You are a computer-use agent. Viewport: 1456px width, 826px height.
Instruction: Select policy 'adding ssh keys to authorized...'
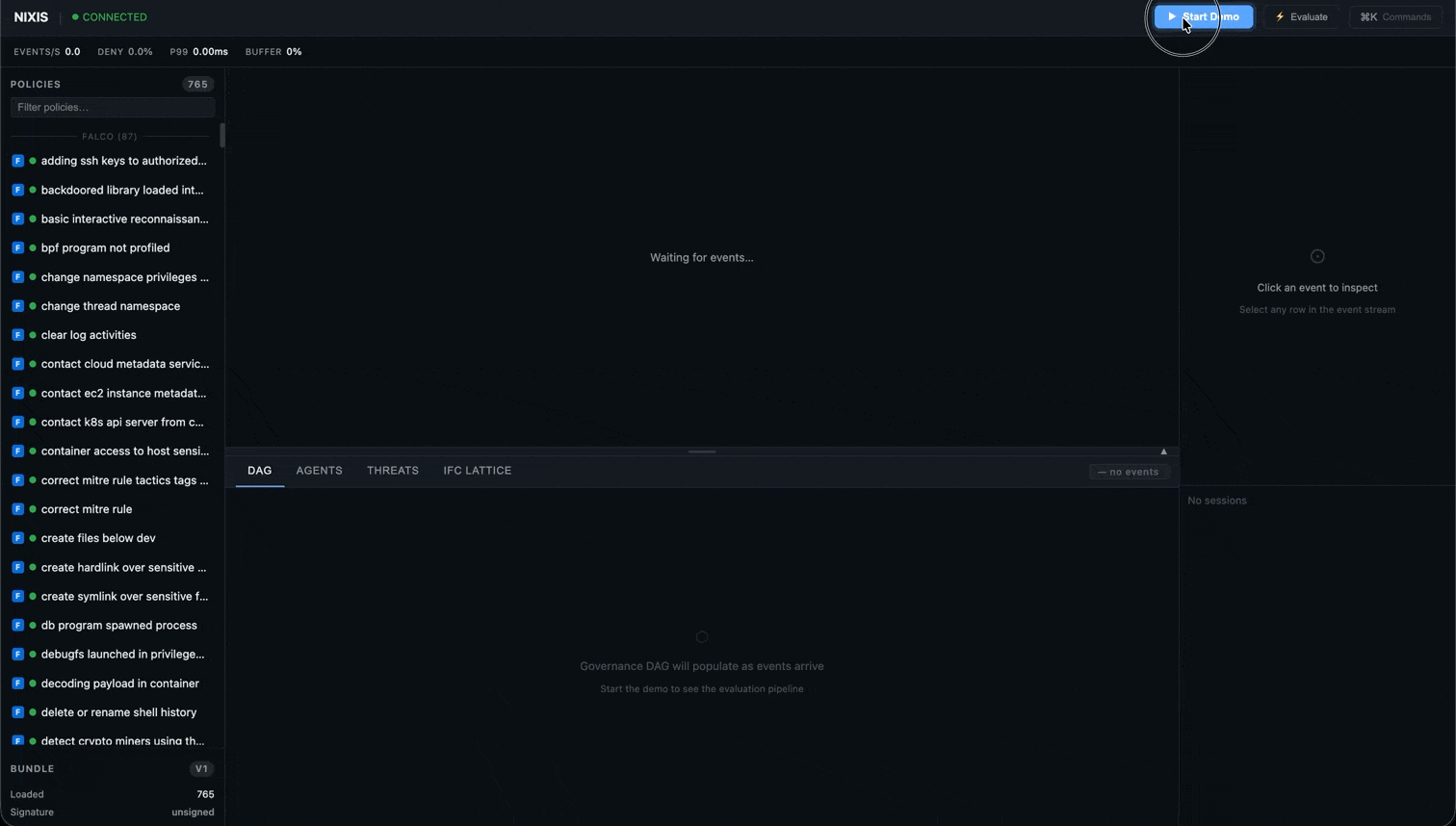113,161
